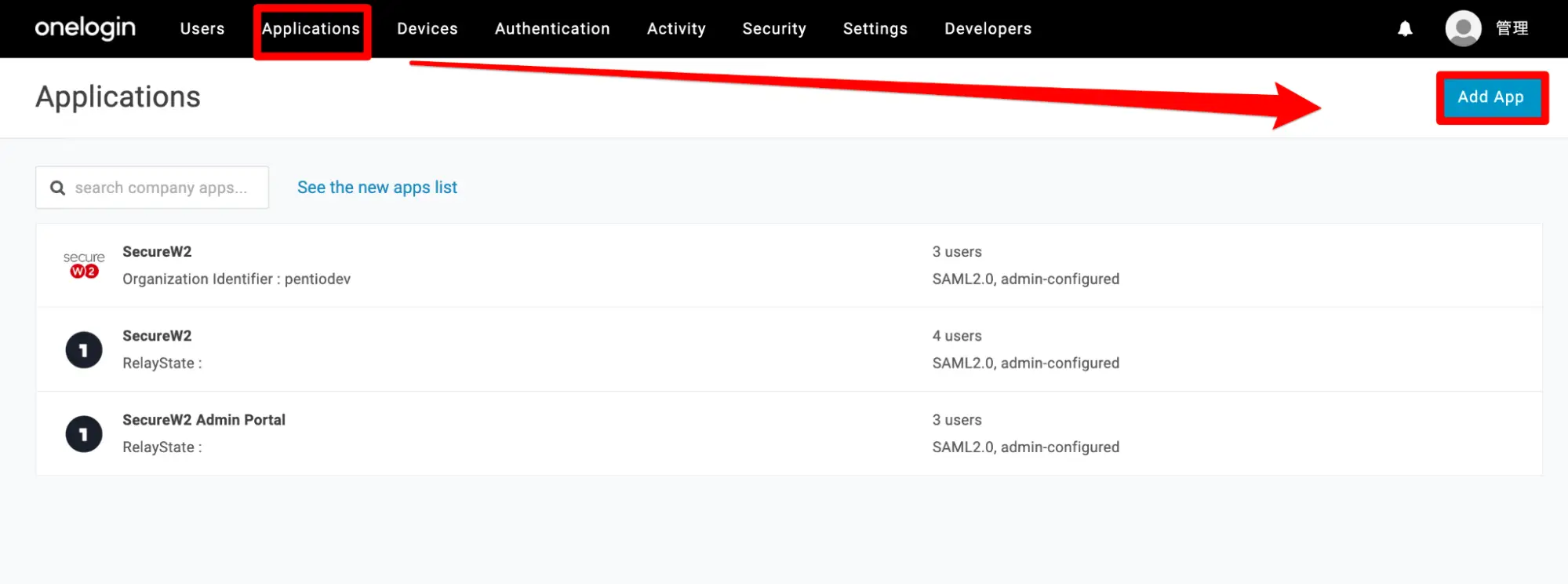Click the icon beside SecureW2 Admin Portal

[x=84, y=434]
